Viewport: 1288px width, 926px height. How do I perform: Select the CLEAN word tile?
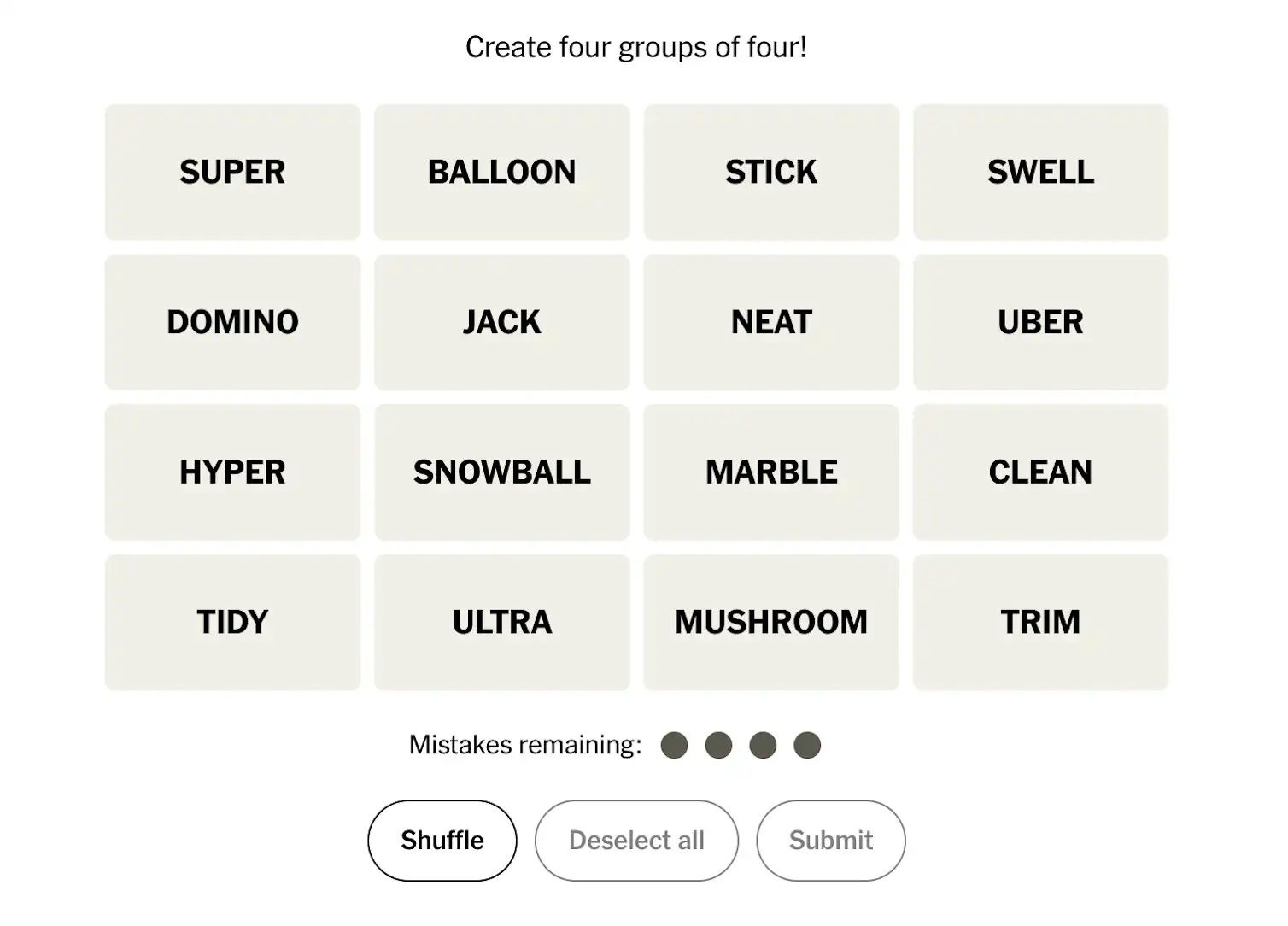pos(1040,472)
